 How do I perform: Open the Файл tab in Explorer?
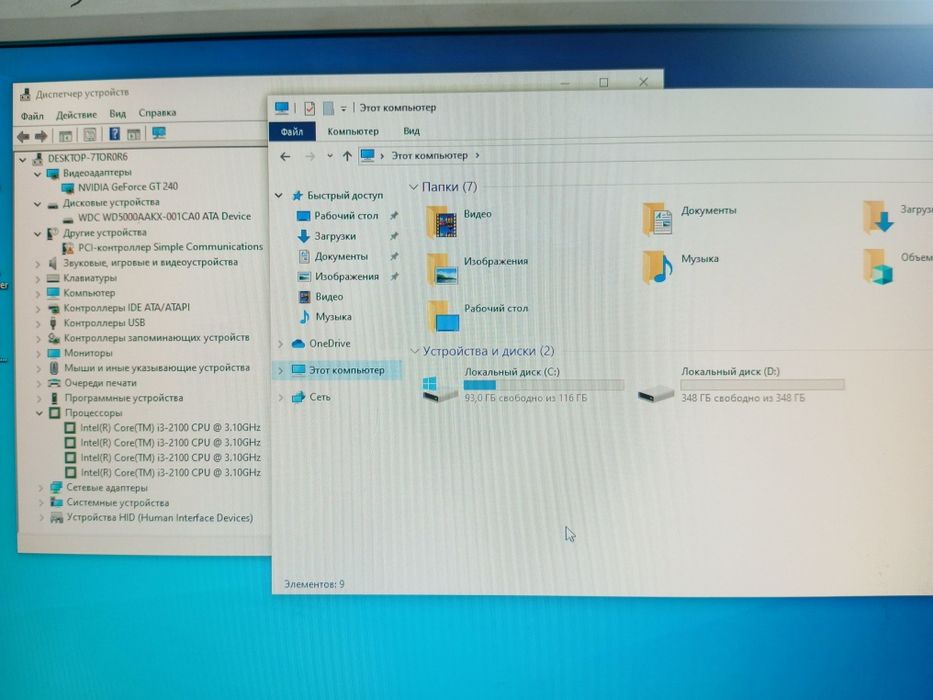pyautogui.click(x=292, y=131)
